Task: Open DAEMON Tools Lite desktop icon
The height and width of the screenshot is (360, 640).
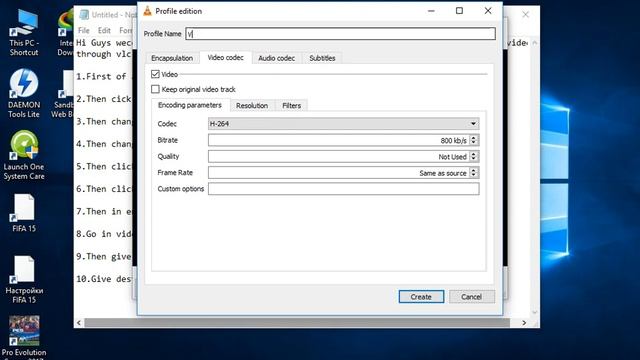Action: point(24,93)
